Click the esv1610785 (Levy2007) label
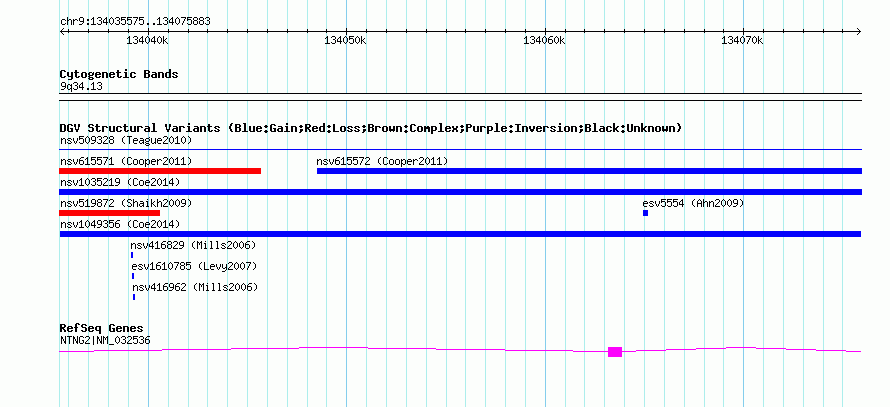 194,266
